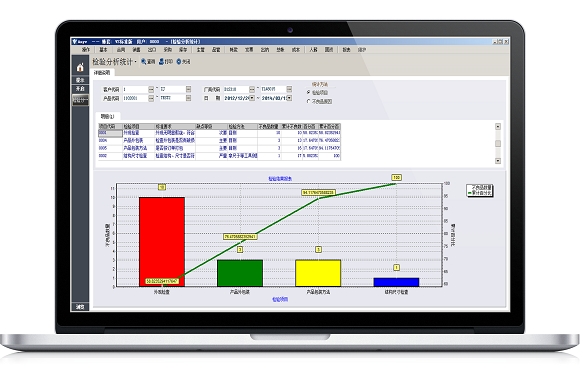Select the first row in the inspection table
The width and height of the screenshot is (580, 366).
pos(219,133)
